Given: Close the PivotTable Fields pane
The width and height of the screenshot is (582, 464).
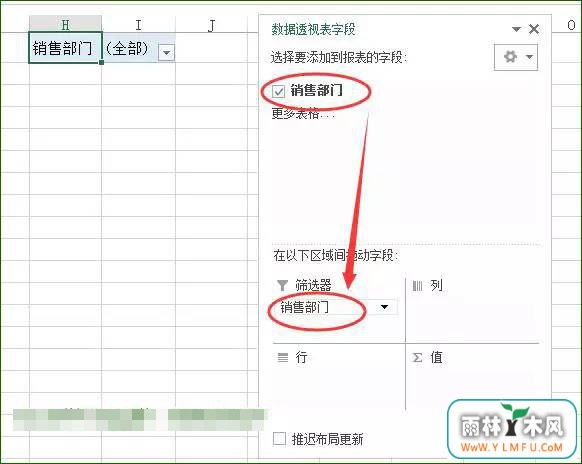Looking at the screenshot, I should click(x=534, y=29).
